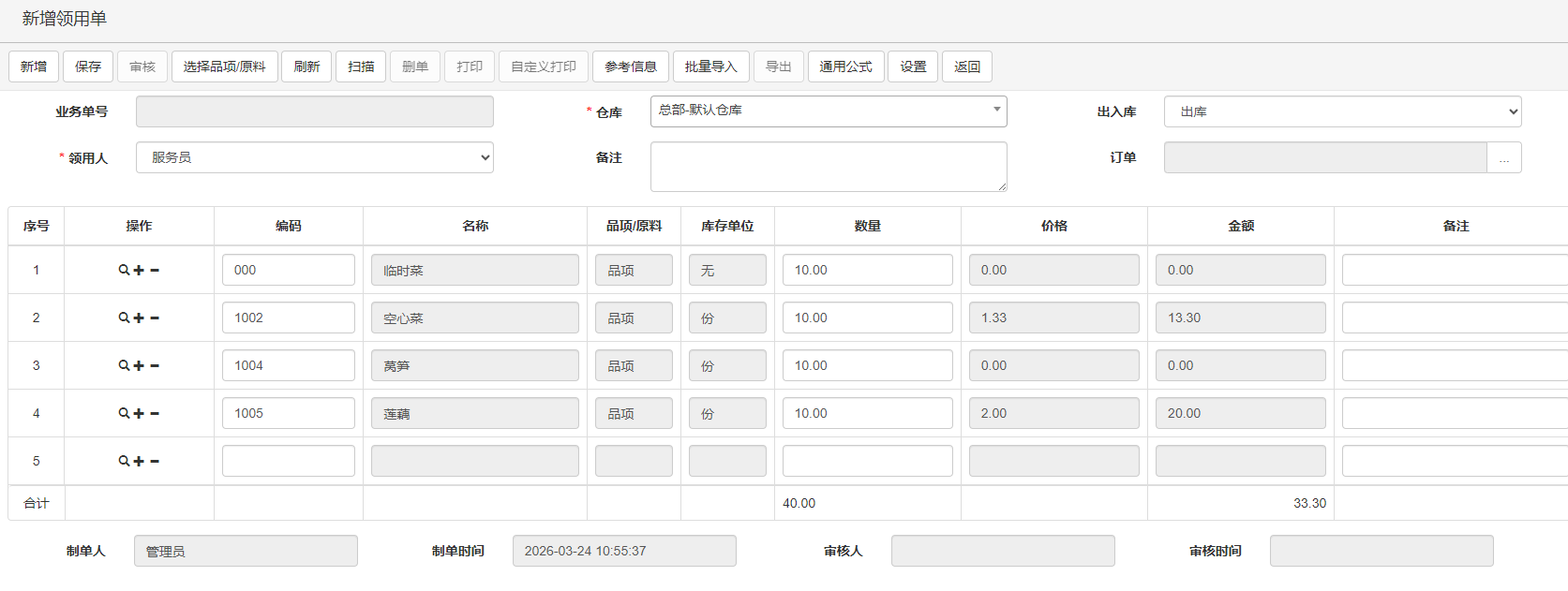Image resolution: width=1568 pixels, height=591 pixels.
Task: Open search icon for row 2
Action: (x=124, y=318)
